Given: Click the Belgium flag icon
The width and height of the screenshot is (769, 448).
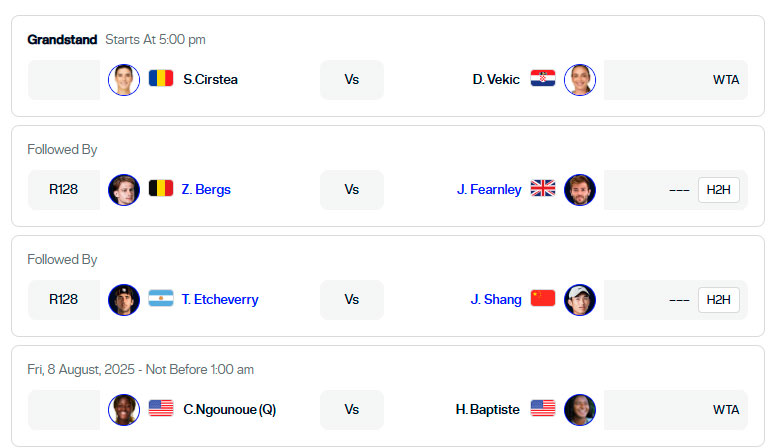Looking at the screenshot, I should (161, 188).
